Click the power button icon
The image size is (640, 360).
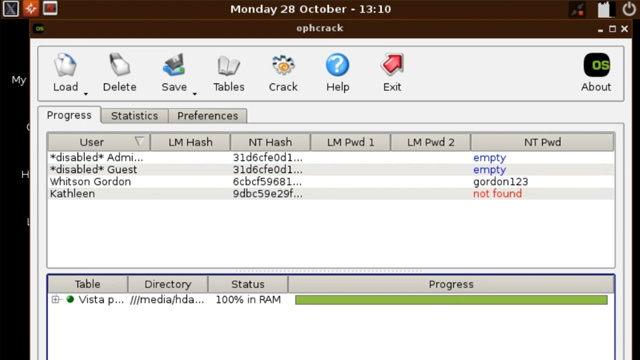coord(629,9)
